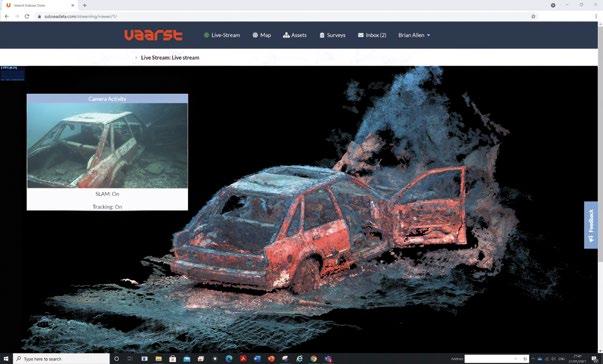Expand the Brian Allen user dropdown
603x364 pixels.
pyautogui.click(x=414, y=35)
